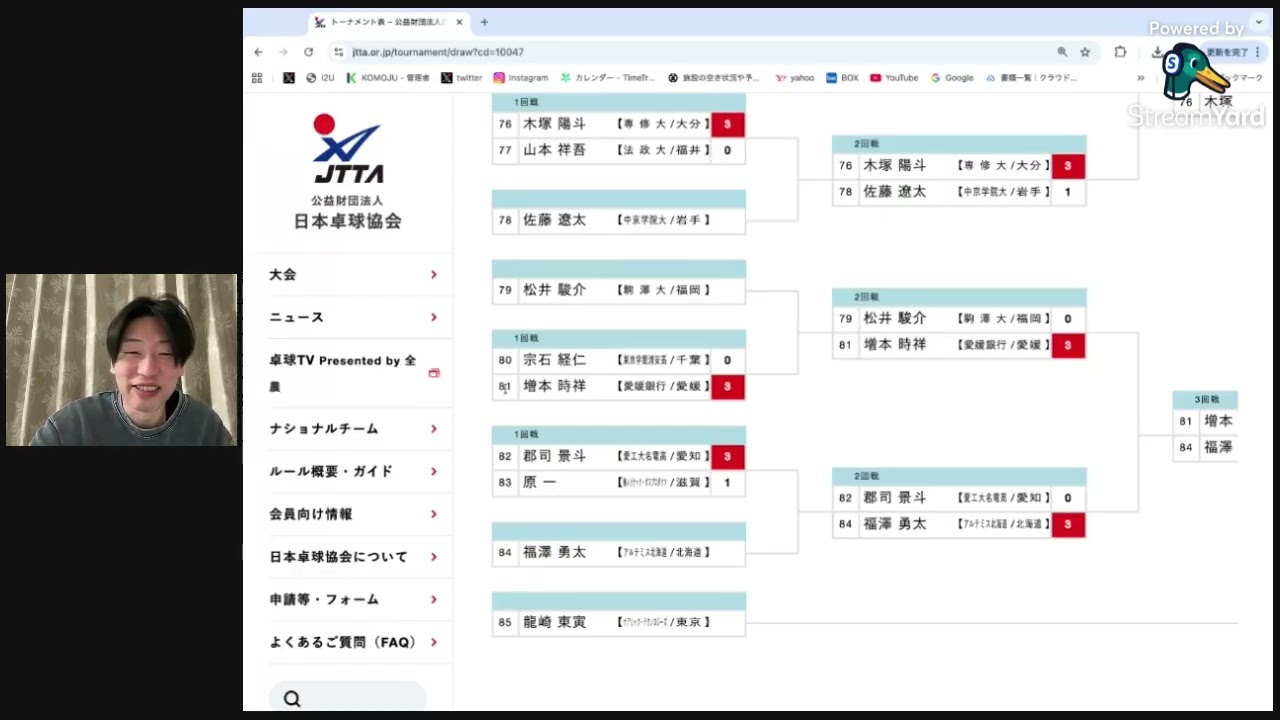
Task: Show more bookmarks with the double chevron
Action: pos(1140,77)
